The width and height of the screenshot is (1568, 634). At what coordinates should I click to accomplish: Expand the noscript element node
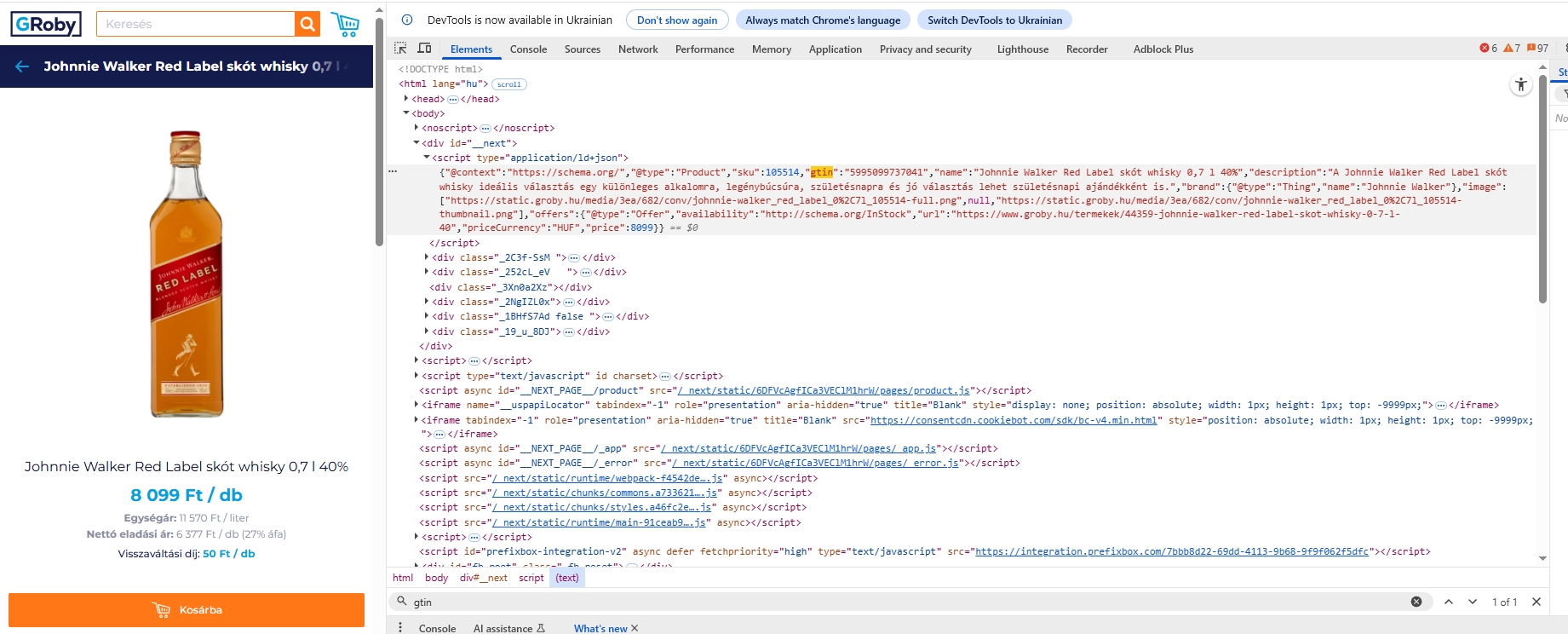tap(416, 128)
